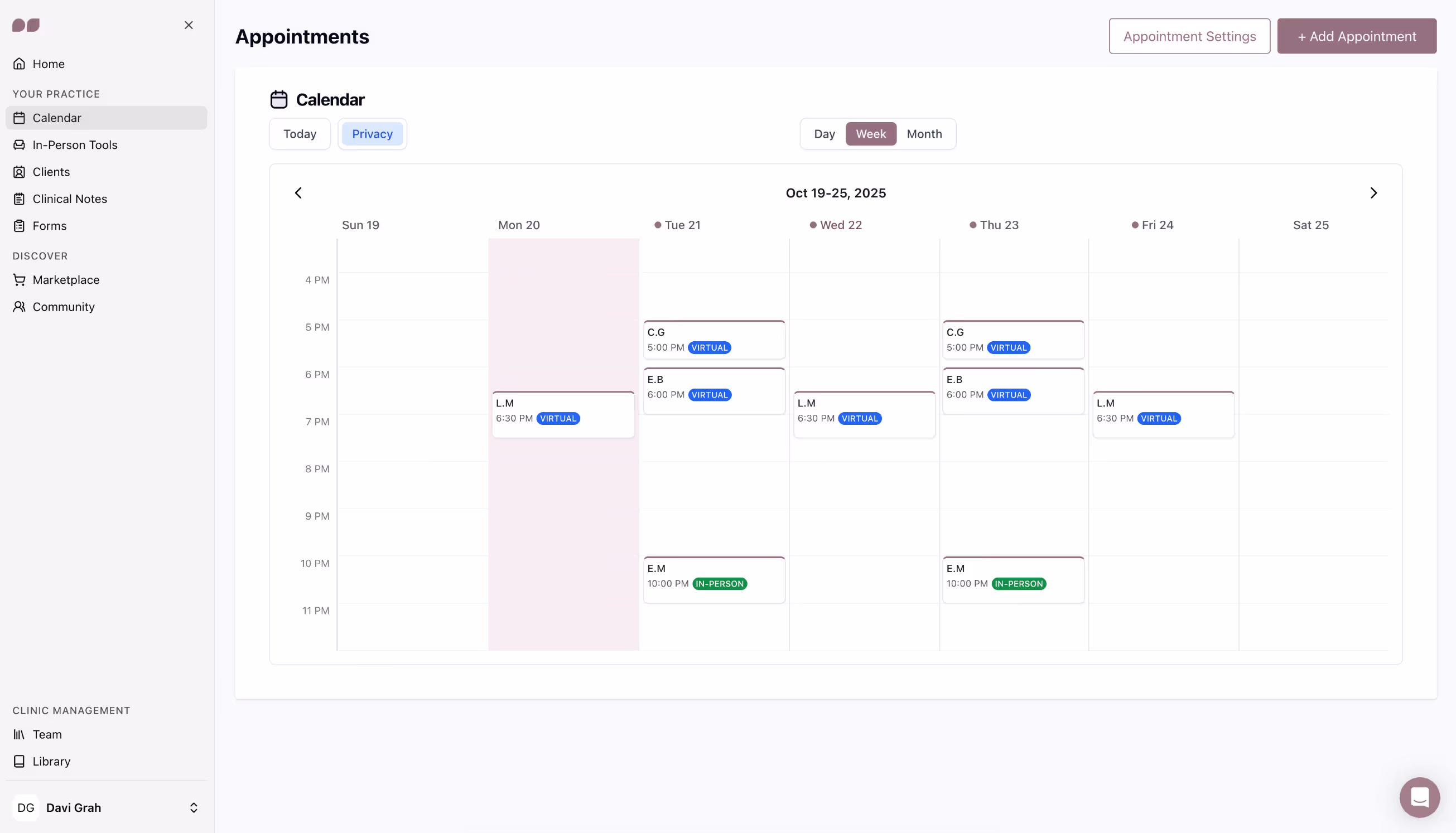
Task: Select the Calendar icon in the sidebar
Action: (20, 118)
